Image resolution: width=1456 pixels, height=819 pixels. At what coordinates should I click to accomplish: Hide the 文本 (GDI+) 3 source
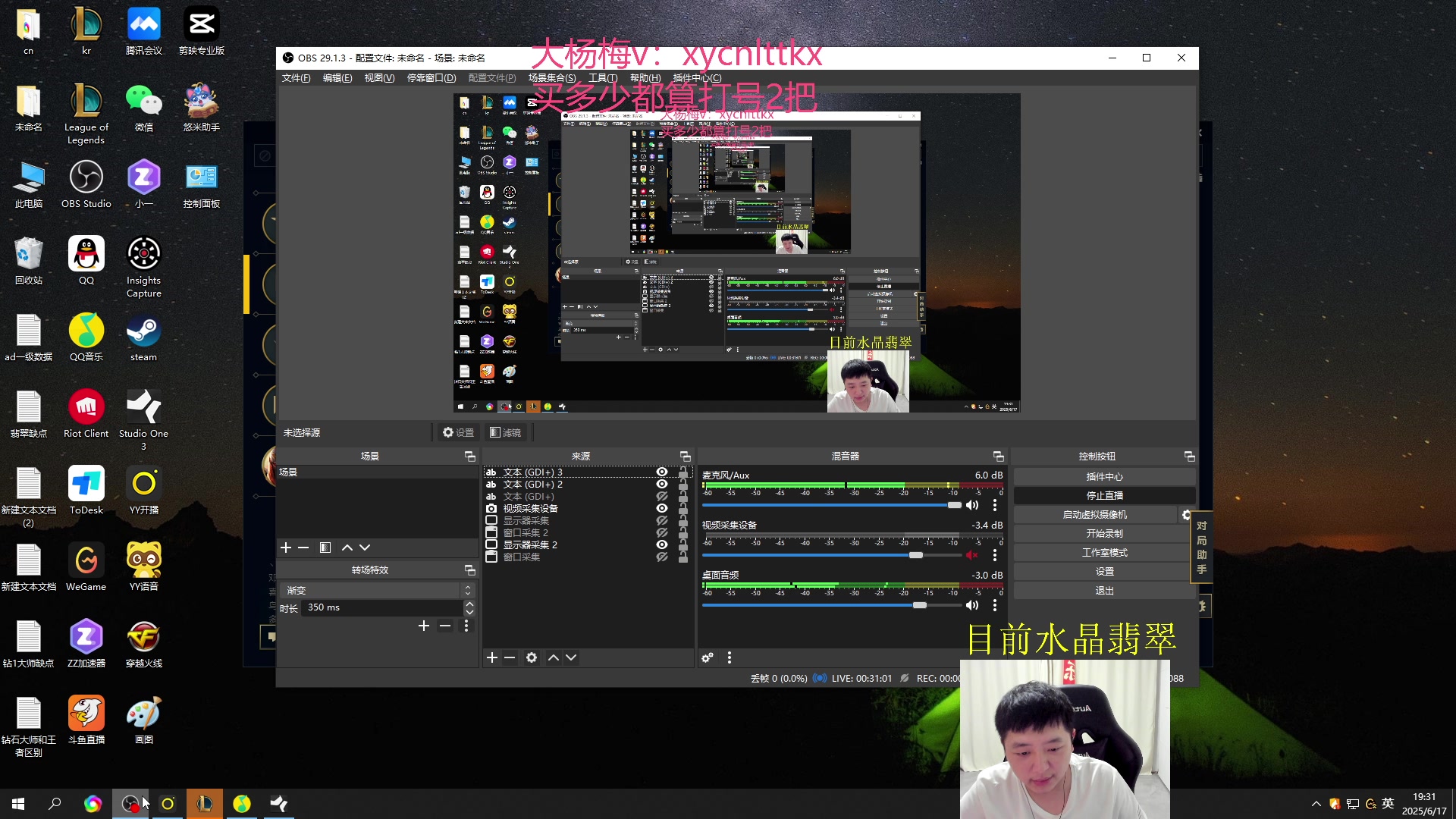[x=662, y=472]
